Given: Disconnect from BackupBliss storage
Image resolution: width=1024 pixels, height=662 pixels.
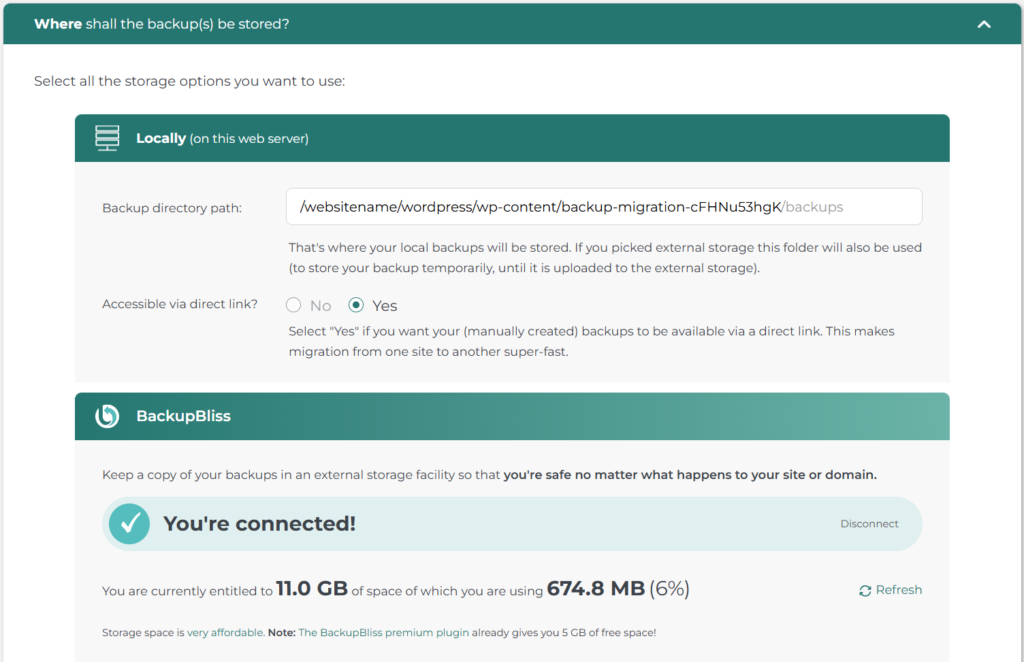Looking at the screenshot, I should [869, 524].
